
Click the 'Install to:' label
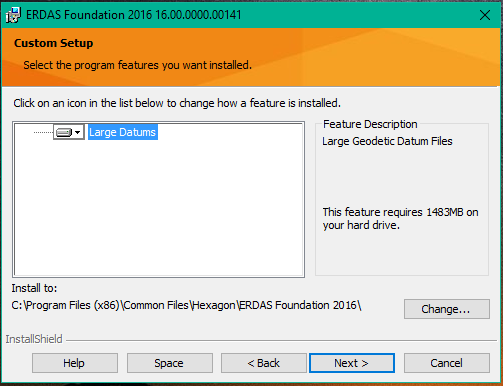[34, 288]
